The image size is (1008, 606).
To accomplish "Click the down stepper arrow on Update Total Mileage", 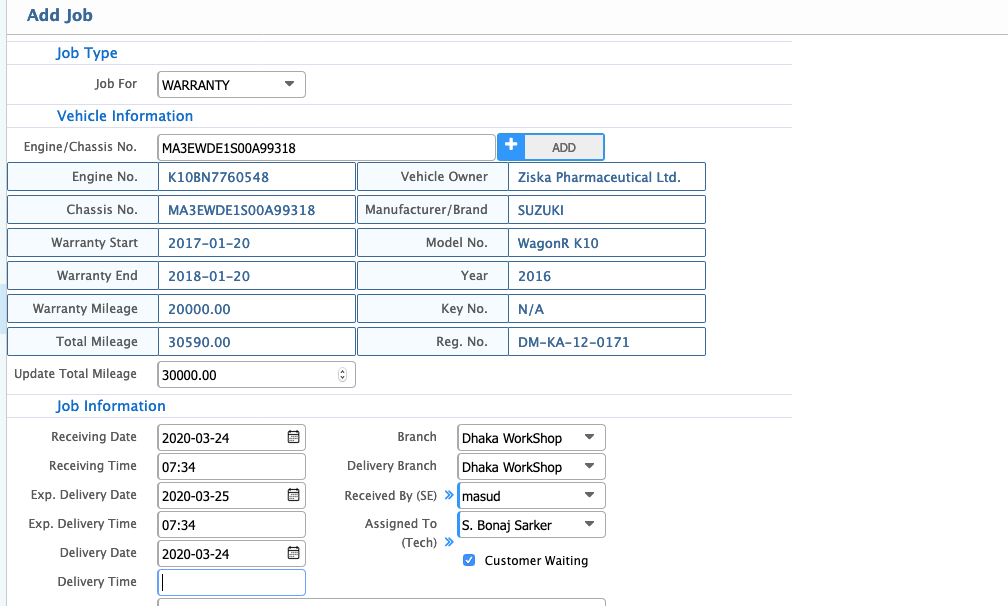I will 343,377.
